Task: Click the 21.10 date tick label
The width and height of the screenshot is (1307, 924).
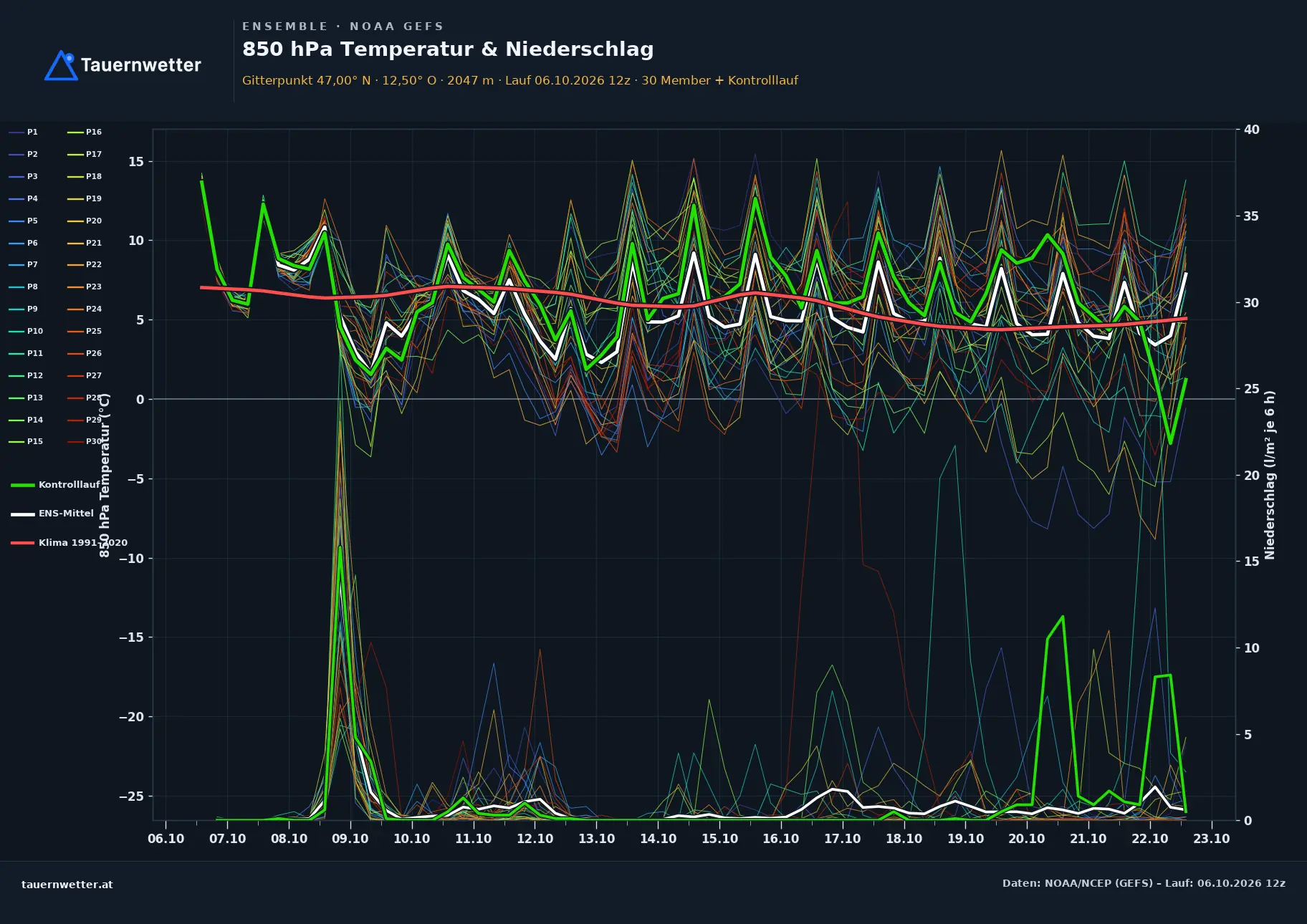Action: 1088,839
